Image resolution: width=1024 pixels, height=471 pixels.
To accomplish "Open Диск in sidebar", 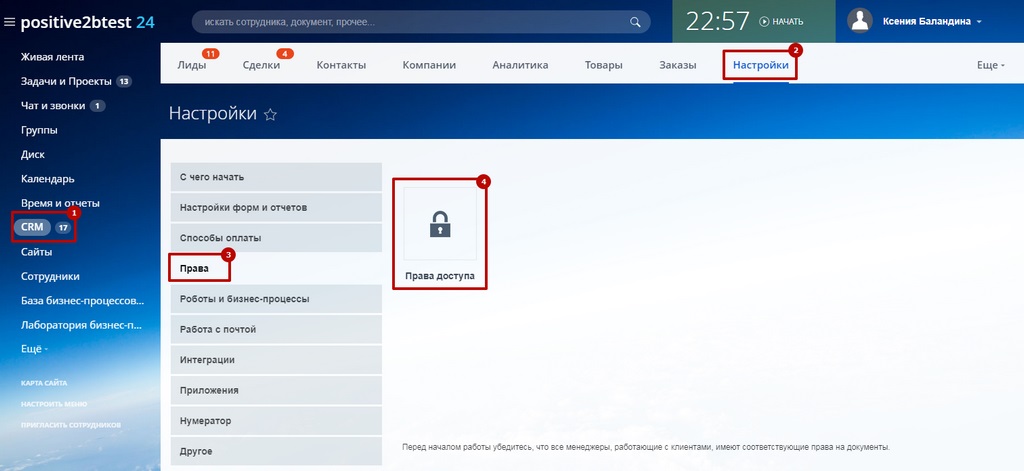I will (x=33, y=154).
